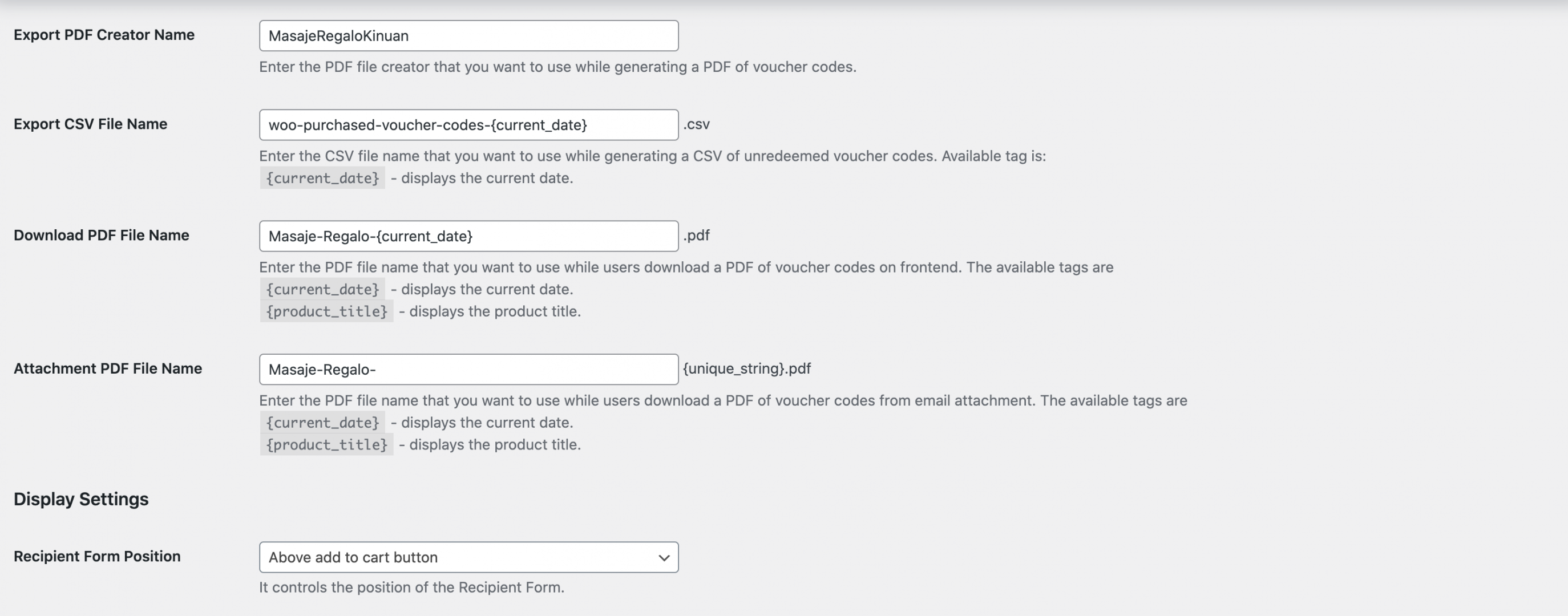Click the Download PDF File Name label
Viewport: 1568px width, 616px height.
[x=101, y=235]
